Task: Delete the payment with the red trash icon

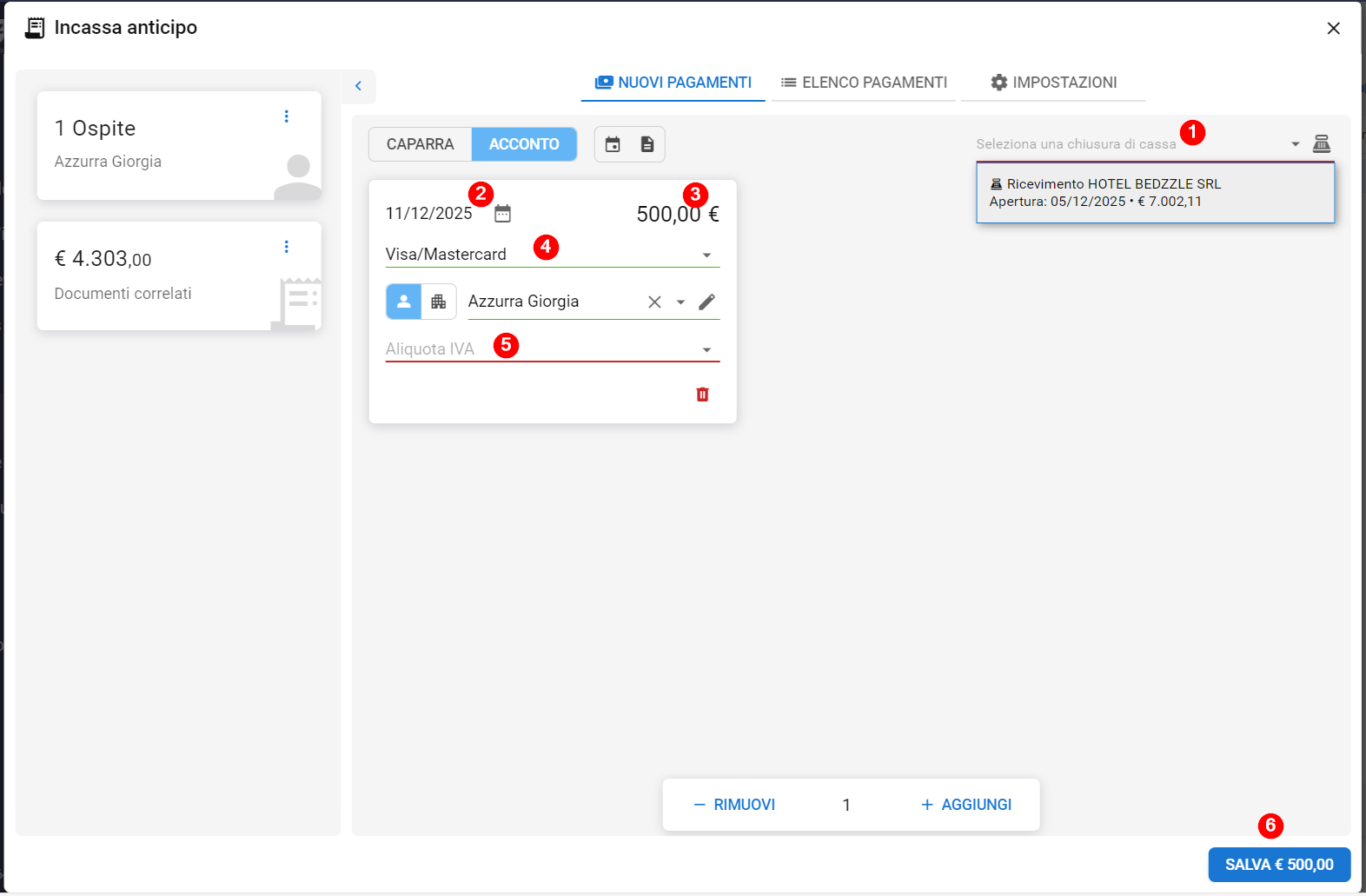Action: point(702,395)
